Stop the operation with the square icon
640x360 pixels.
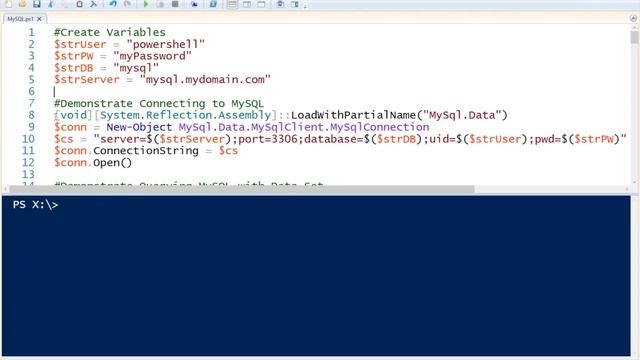[x=175, y=4]
